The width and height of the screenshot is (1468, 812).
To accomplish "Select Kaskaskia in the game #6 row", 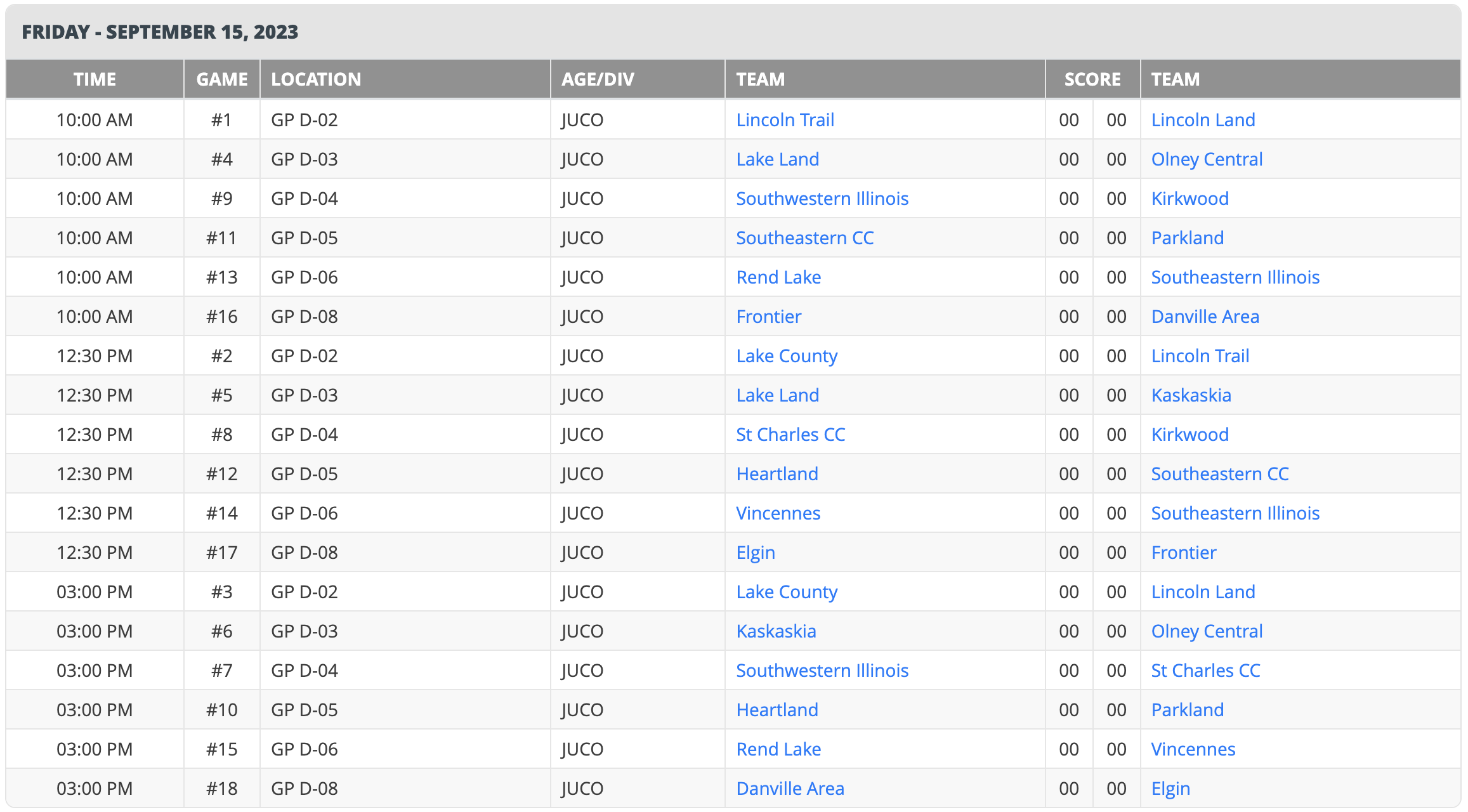I will pyautogui.click(x=776, y=631).
